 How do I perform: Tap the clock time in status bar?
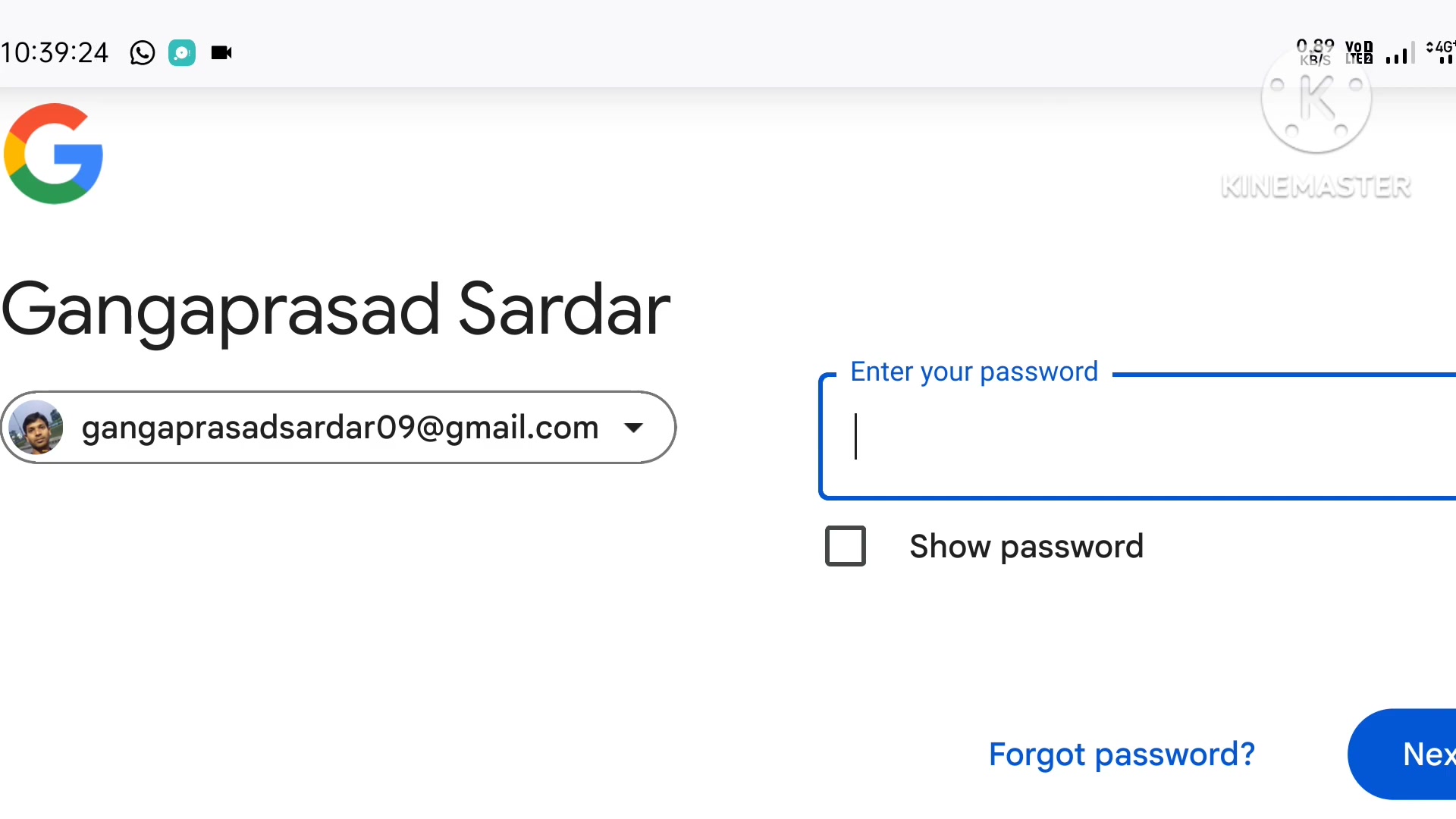click(55, 53)
